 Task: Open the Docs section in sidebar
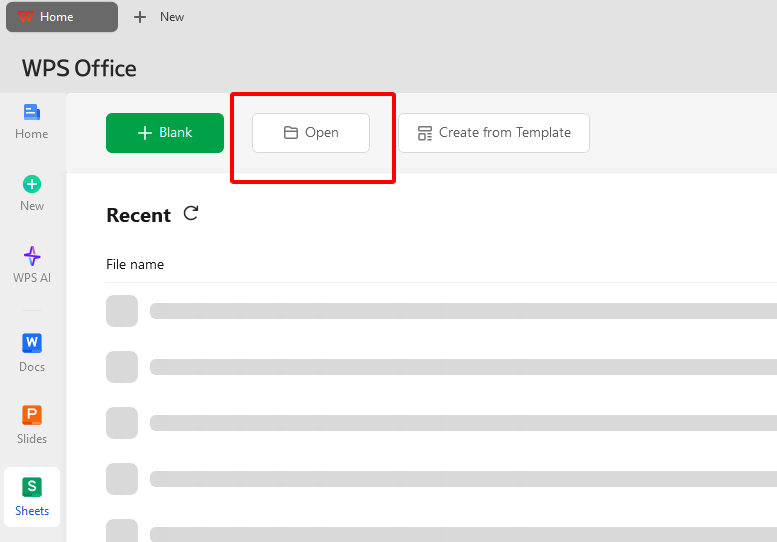[x=32, y=352]
